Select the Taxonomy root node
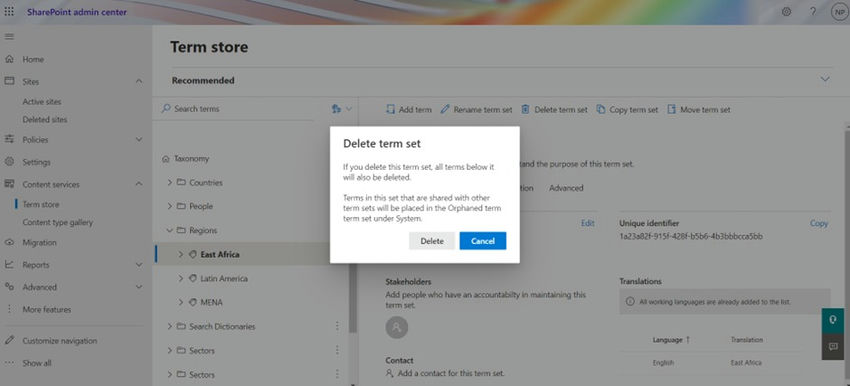This screenshot has width=850, height=386. pyautogui.click(x=191, y=159)
